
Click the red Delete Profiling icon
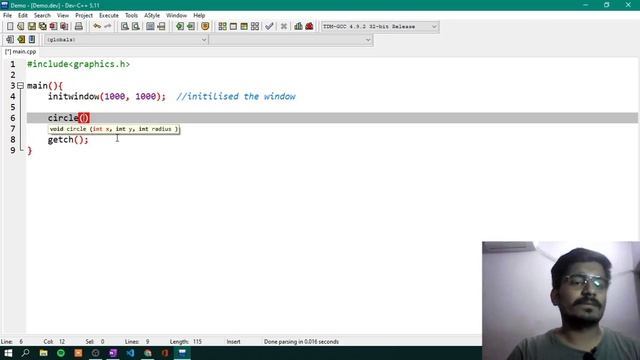coord(309,27)
